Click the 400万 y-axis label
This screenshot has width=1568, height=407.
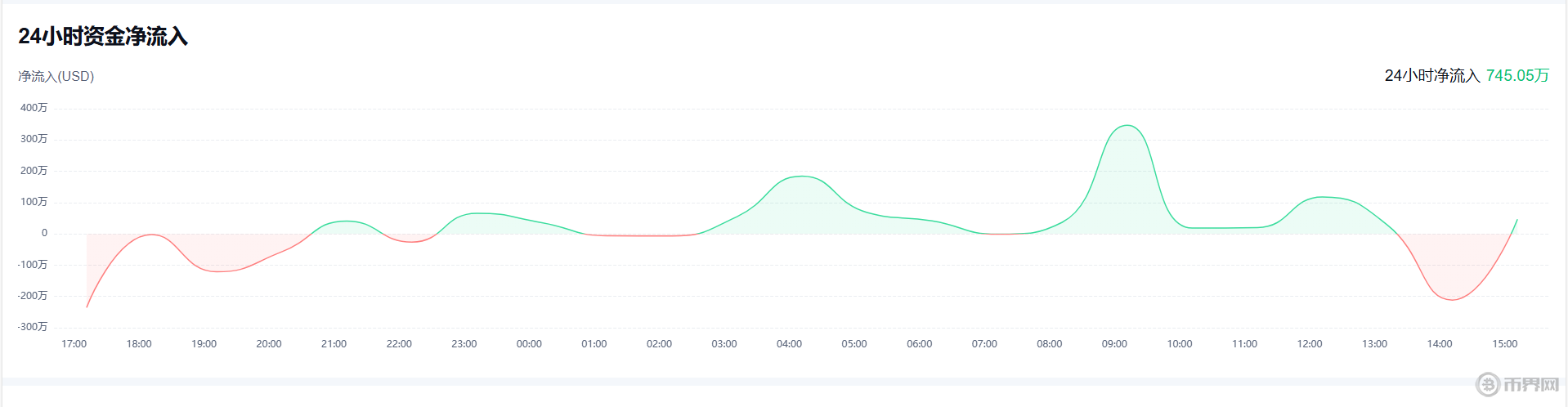coord(34,108)
